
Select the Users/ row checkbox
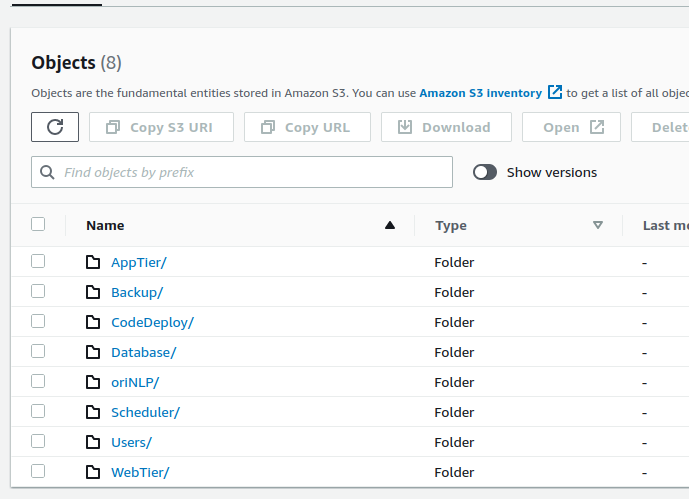tap(38, 441)
